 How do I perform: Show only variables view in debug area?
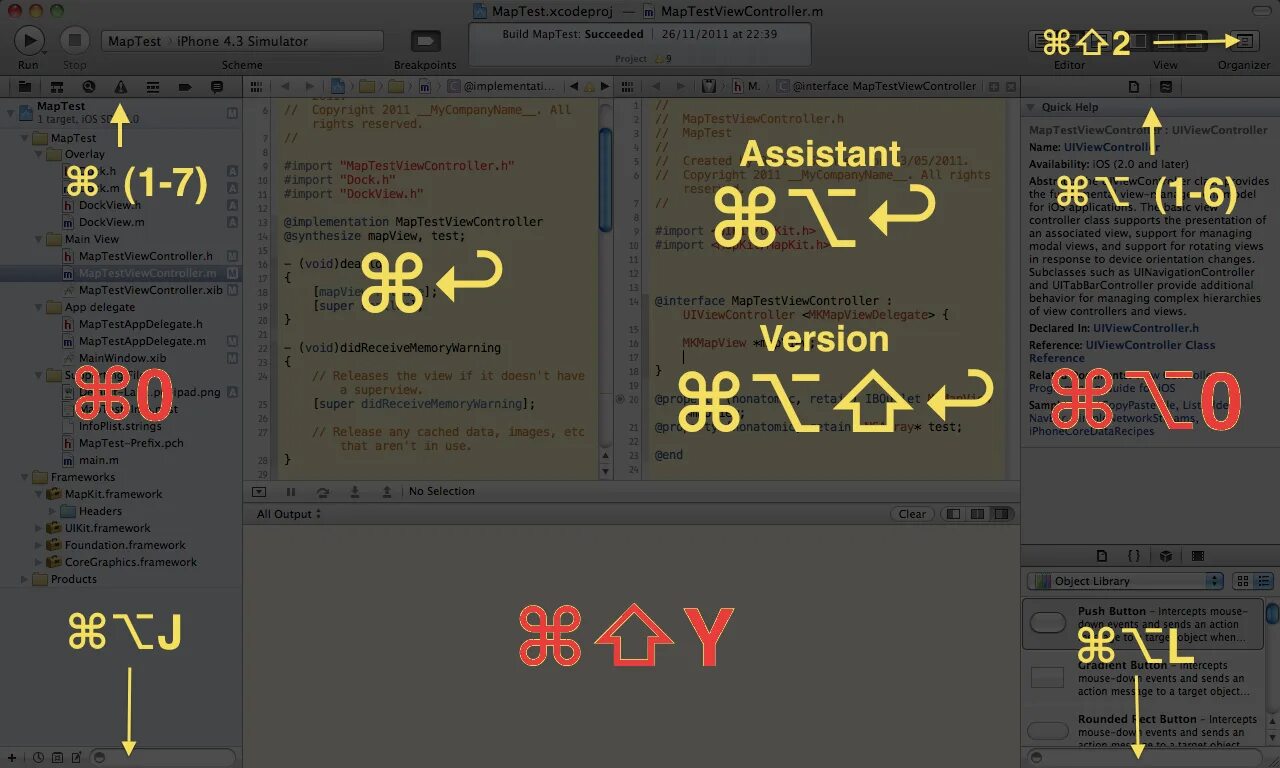coord(954,514)
